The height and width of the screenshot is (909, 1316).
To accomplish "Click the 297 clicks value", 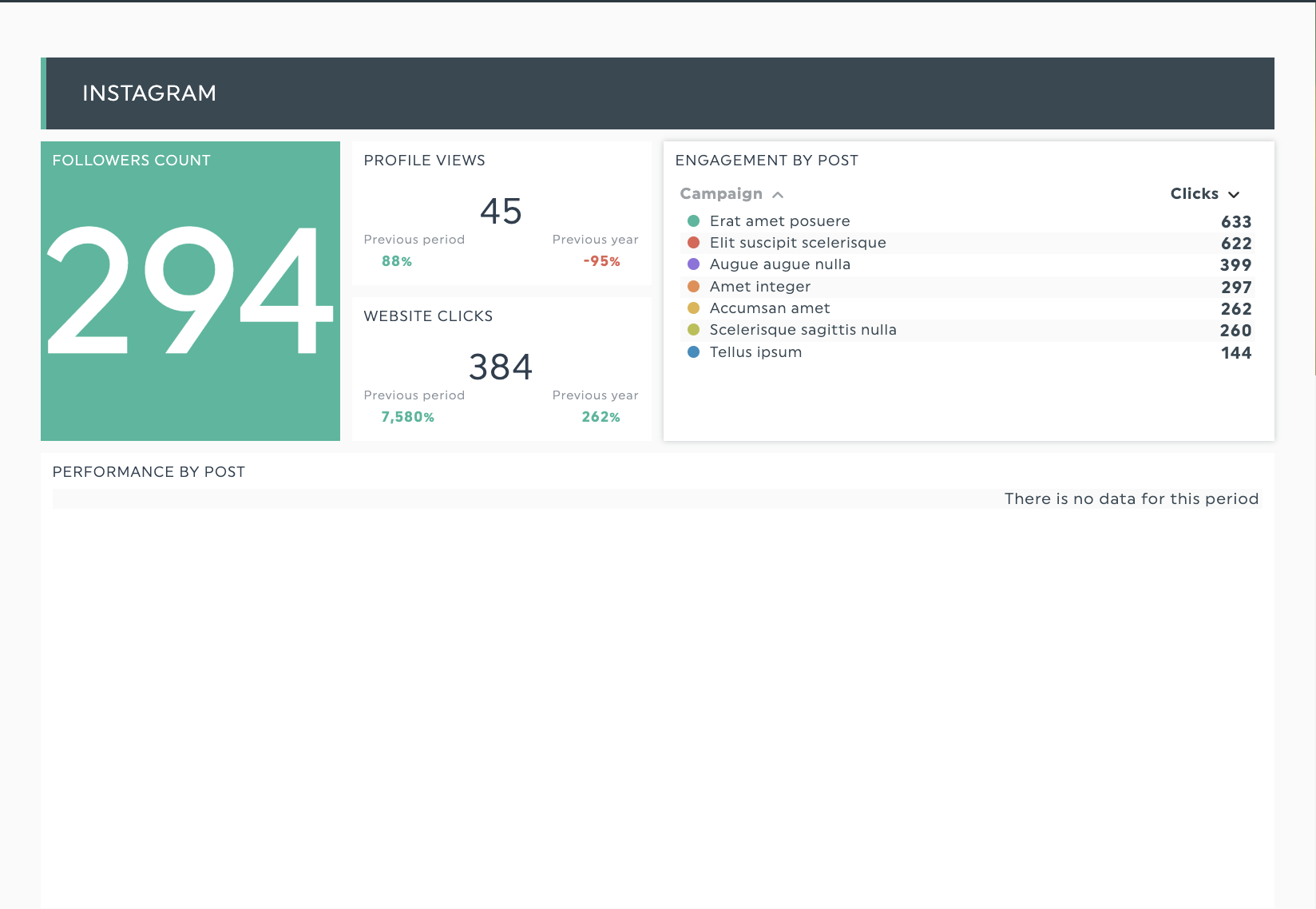I will point(1236,288).
